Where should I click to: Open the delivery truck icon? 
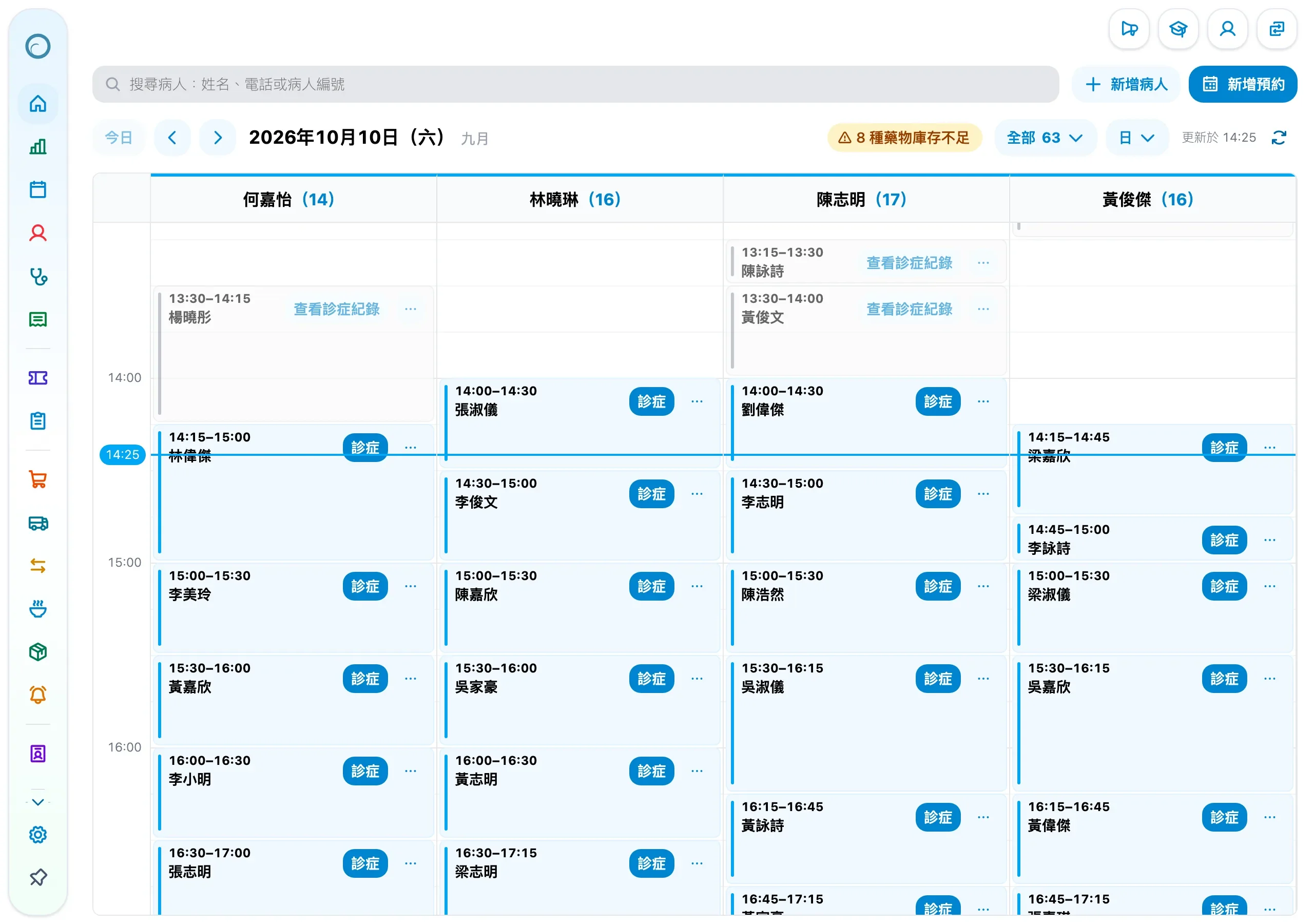(38, 523)
